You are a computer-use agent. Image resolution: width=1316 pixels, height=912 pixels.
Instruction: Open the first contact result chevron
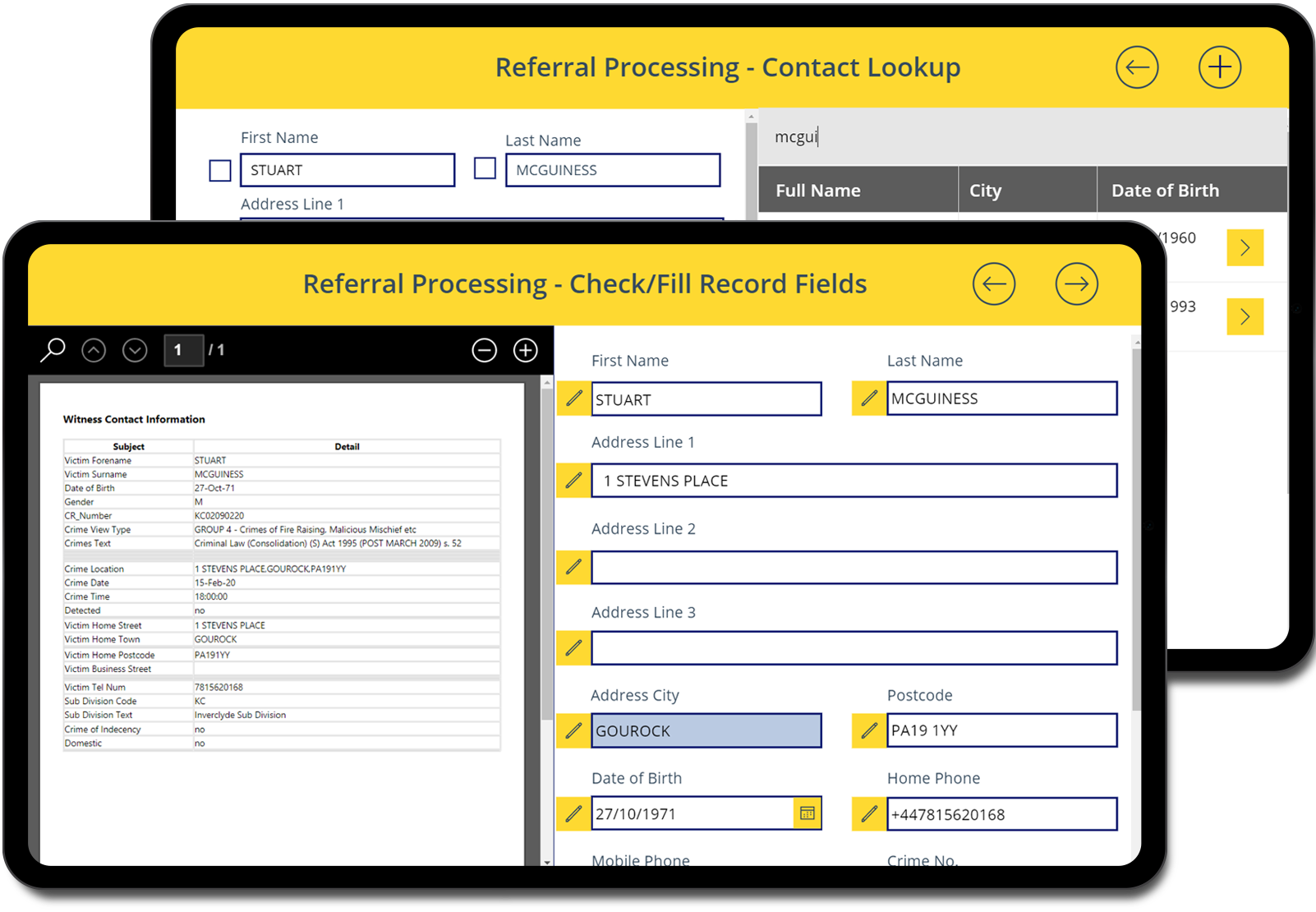coord(1245,247)
